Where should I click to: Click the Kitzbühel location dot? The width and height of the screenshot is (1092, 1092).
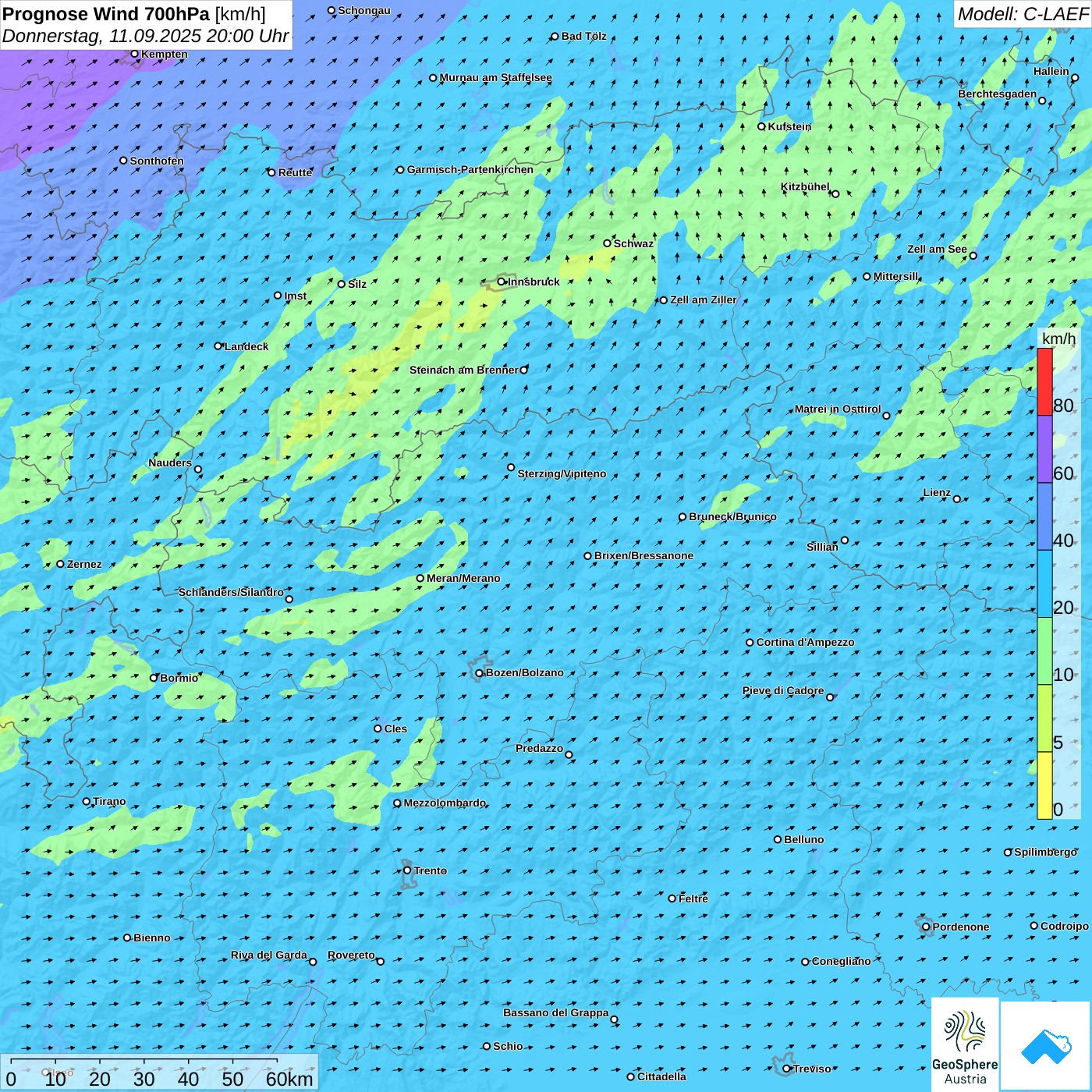coord(835,193)
